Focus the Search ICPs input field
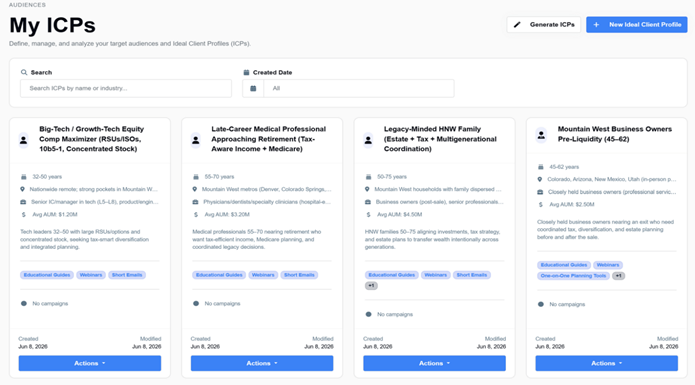 [x=126, y=88]
